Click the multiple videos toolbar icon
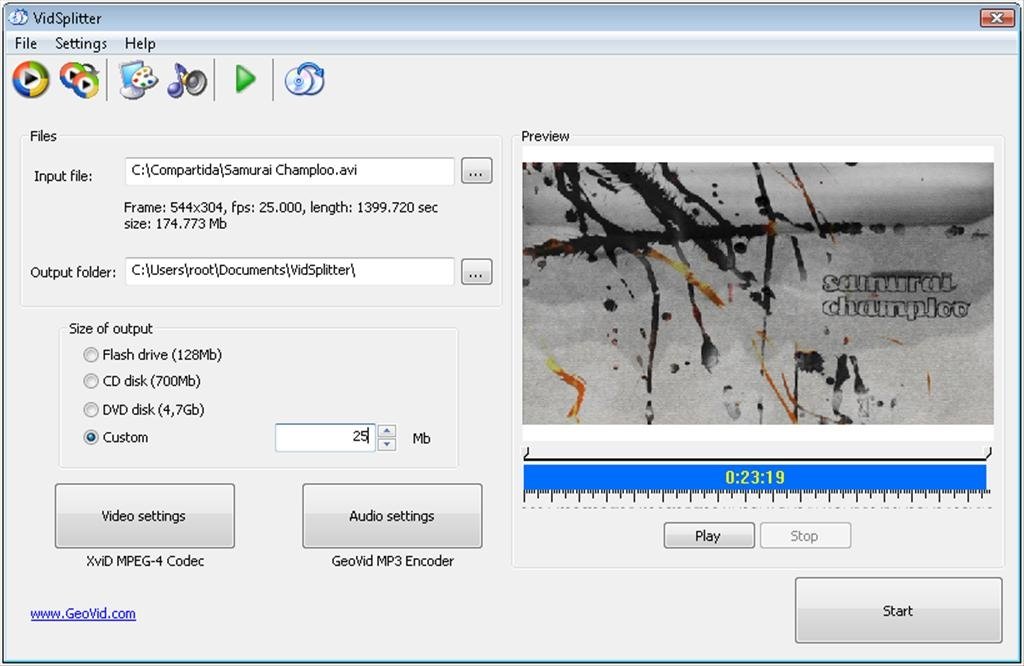Image resolution: width=1024 pixels, height=666 pixels. (80, 80)
